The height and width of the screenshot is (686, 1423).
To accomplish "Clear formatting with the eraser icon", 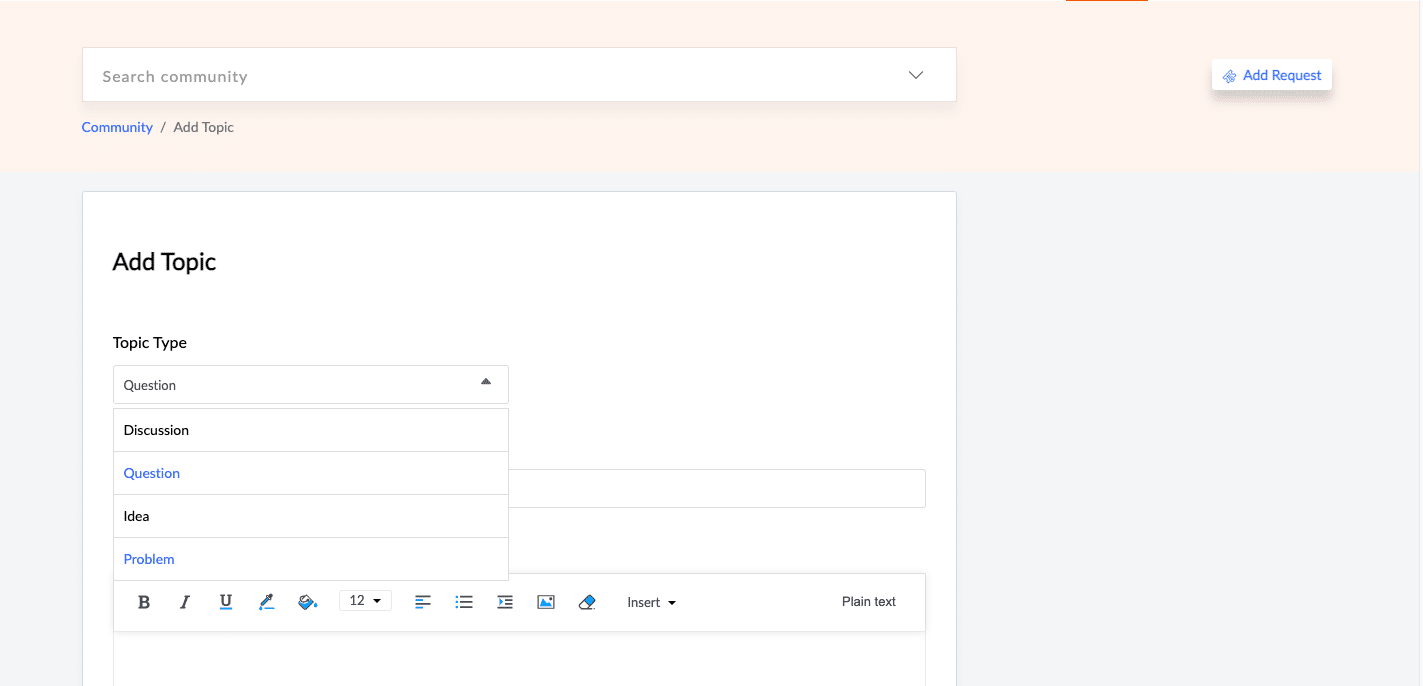I will 587,602.
